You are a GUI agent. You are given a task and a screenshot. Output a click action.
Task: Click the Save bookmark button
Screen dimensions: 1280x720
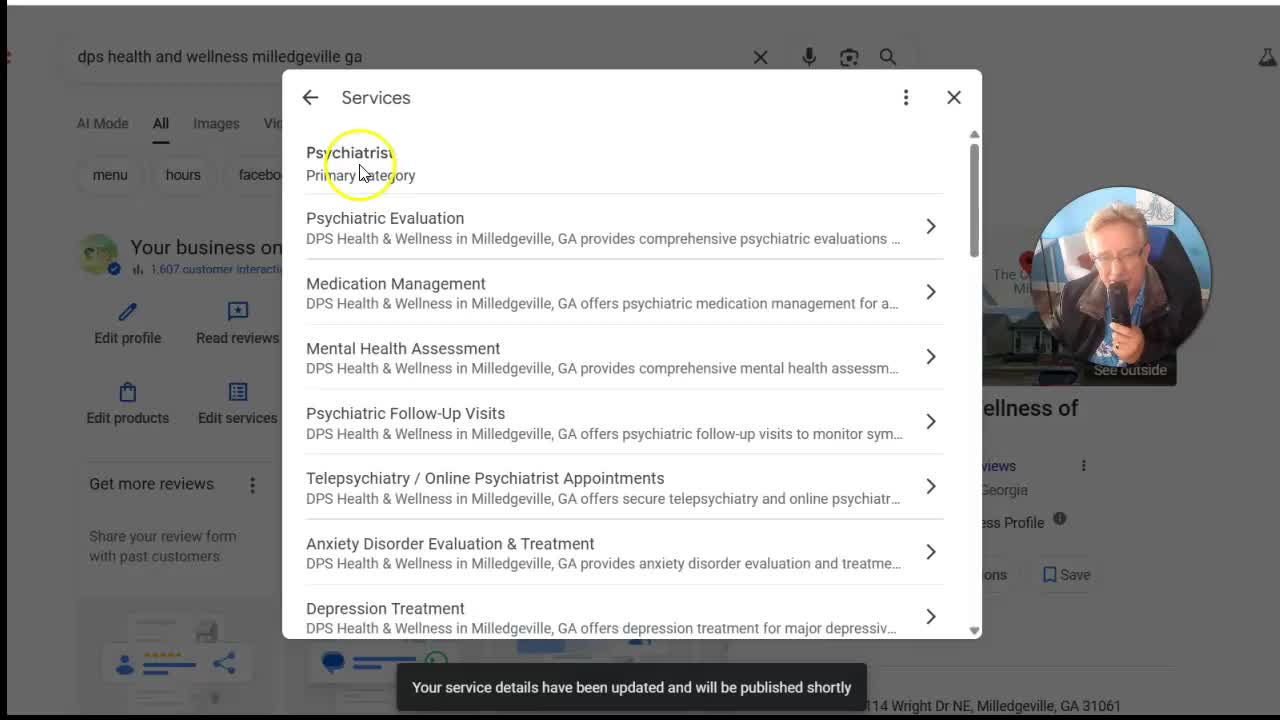[1066, 575]
